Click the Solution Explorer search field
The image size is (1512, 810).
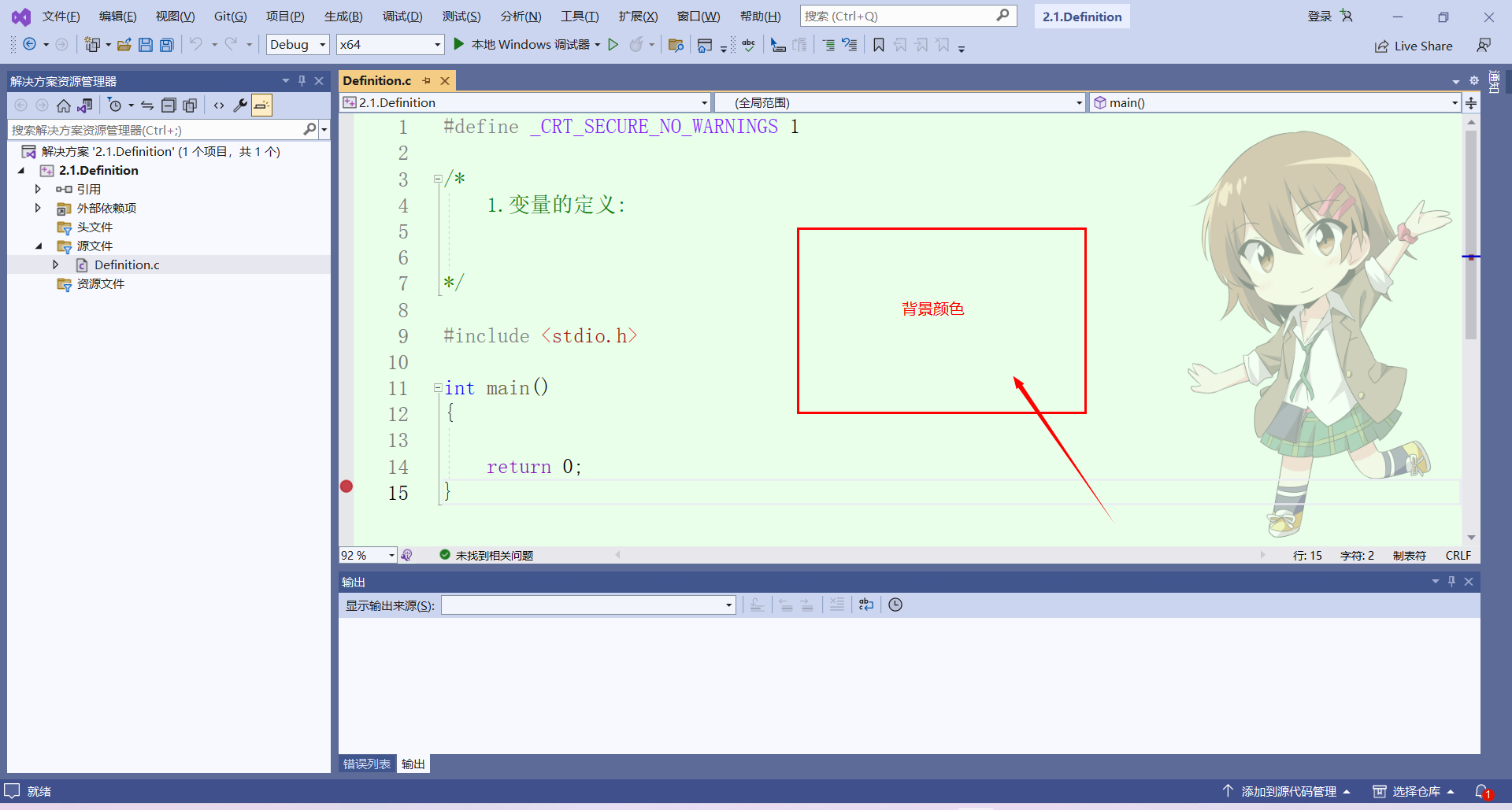162,130
